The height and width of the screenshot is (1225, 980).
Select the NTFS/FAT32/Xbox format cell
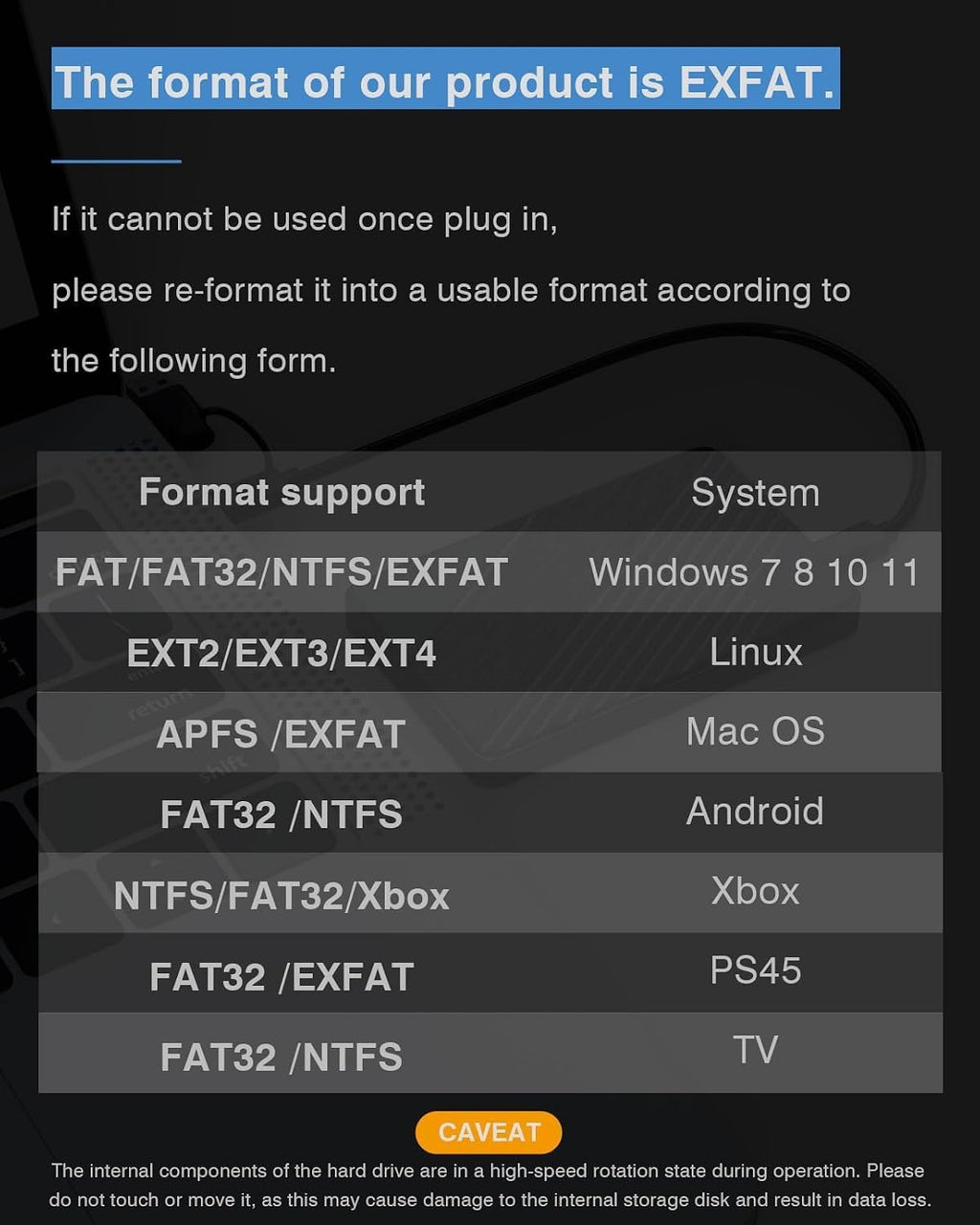click(281, 896)
